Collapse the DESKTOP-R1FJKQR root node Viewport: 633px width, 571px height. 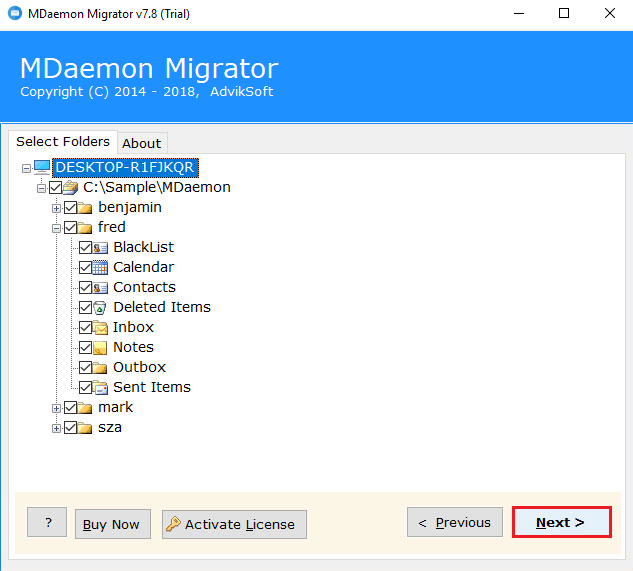pos(26,168)
